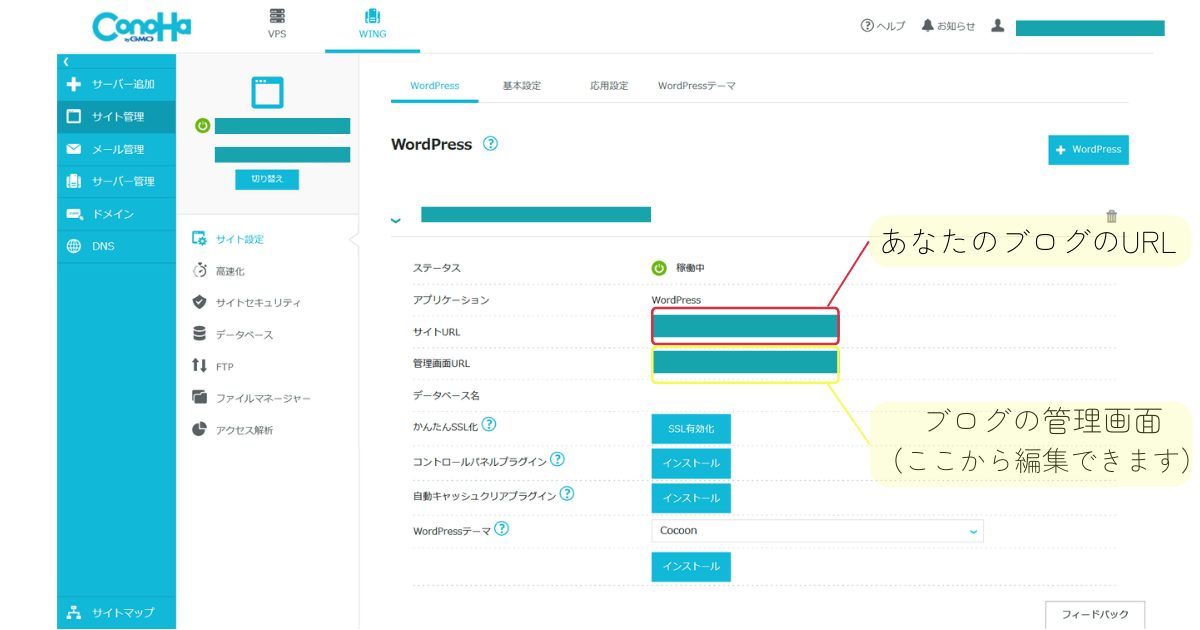
Task: Install the コントロールパネルプラグイン
Action: click(x=691, y=464)
